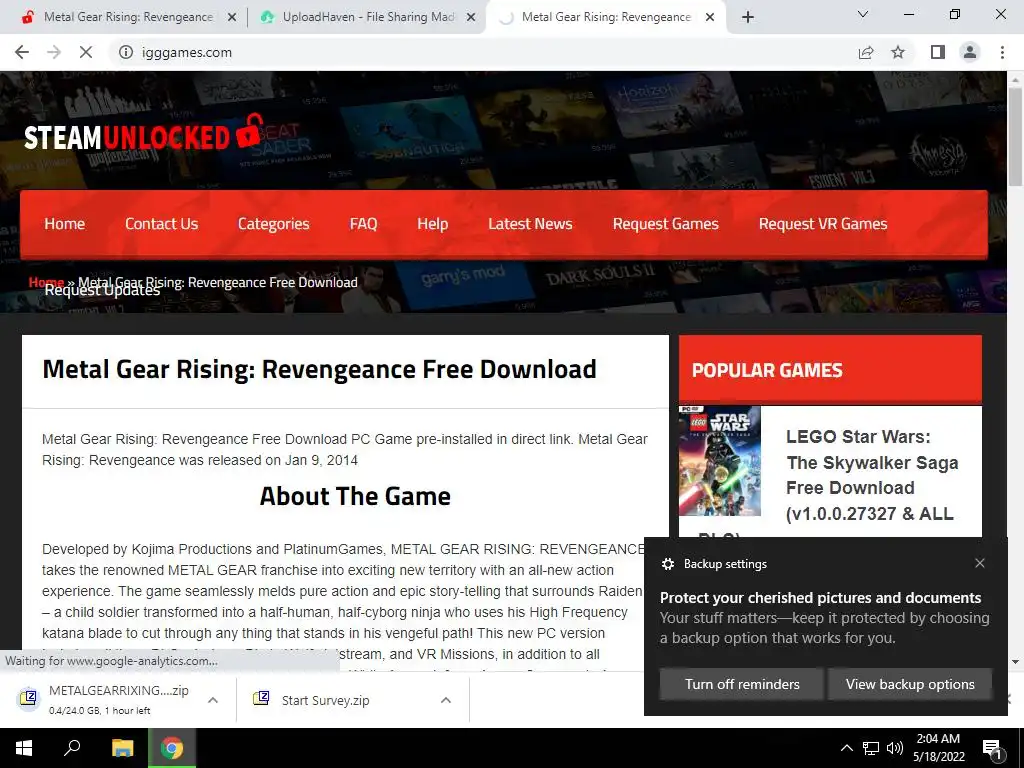Viewport: 1024px width, 768px height.
Task: Click the Request Updates link
Action: 102,292
